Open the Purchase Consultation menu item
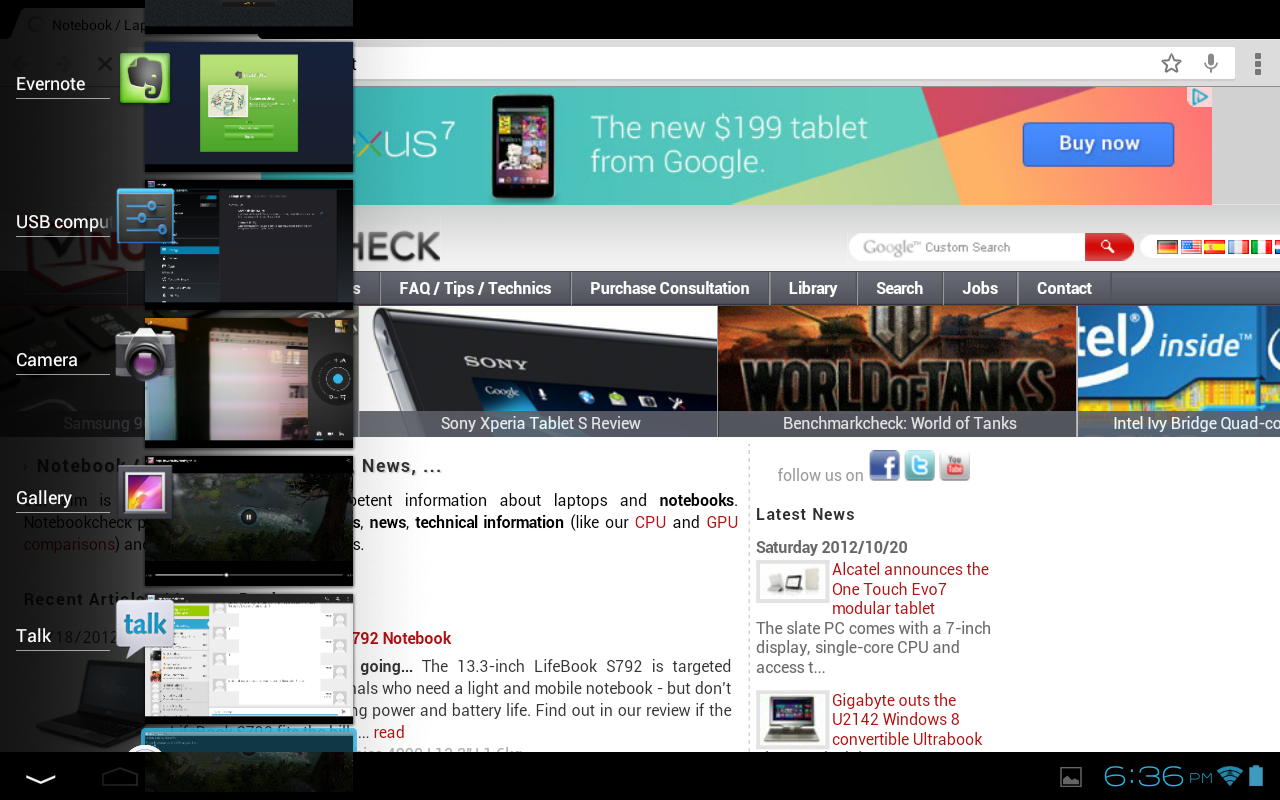This screenshot has width=1280, height=800. click(670, 288)
